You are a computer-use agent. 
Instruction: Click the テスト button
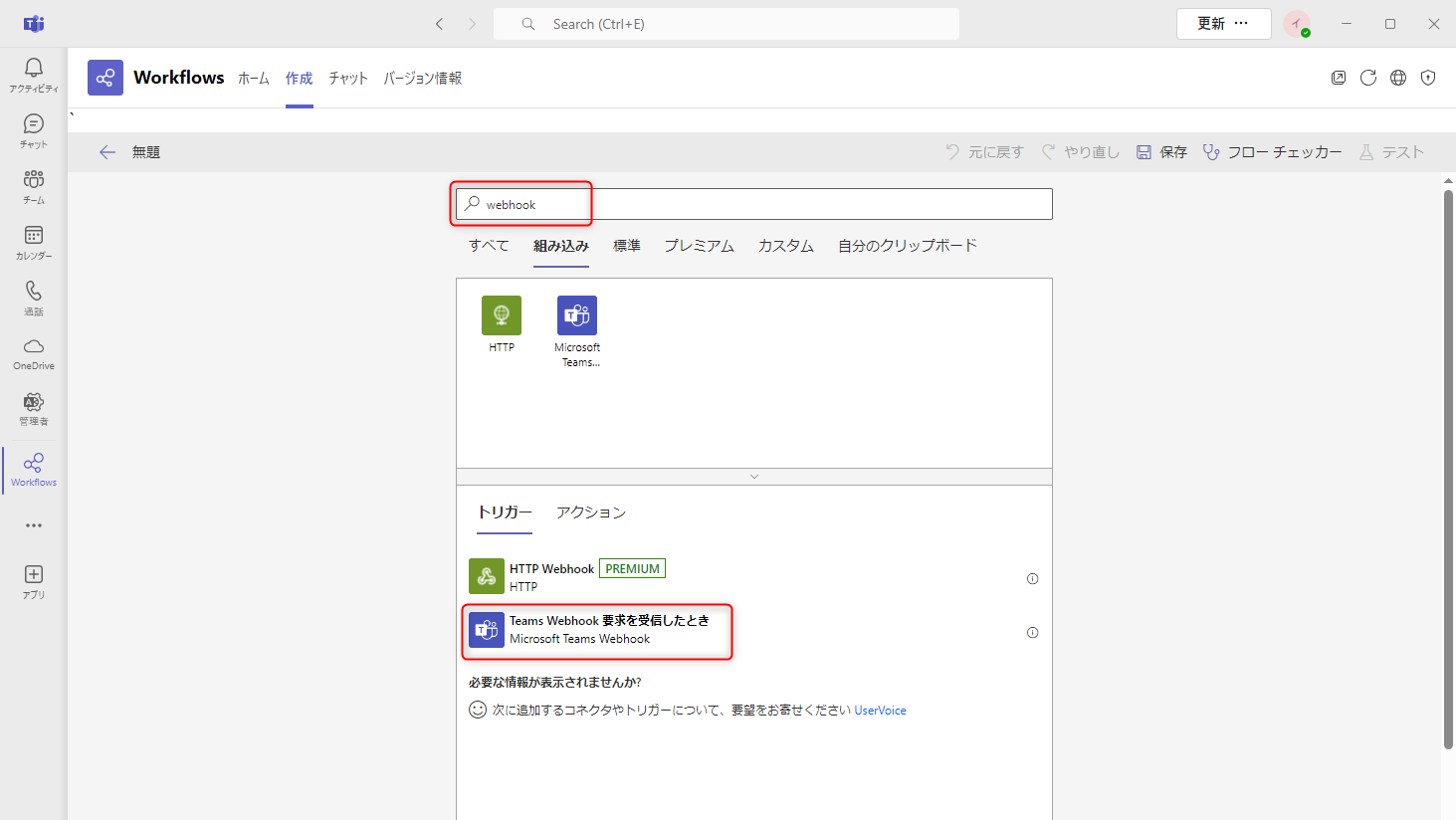click(1391, 152)
